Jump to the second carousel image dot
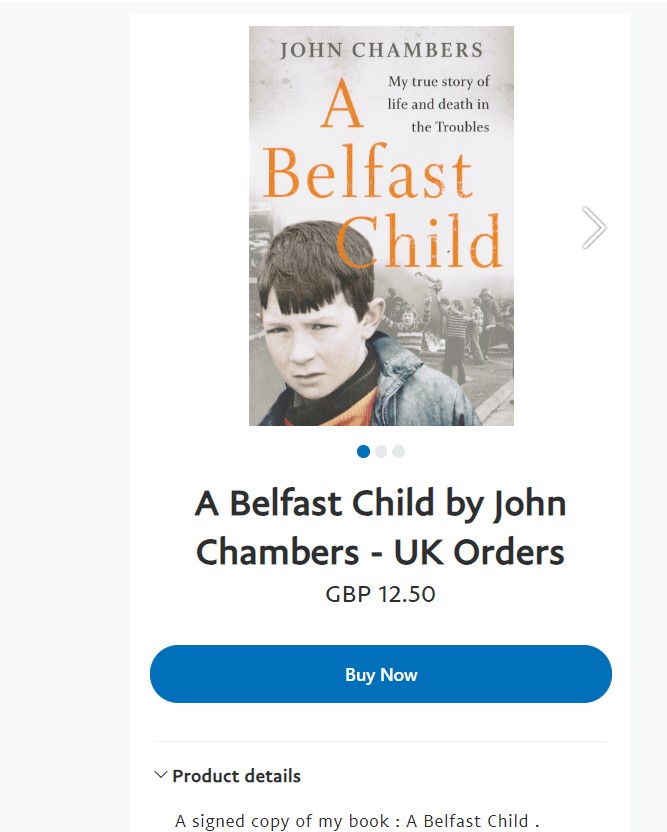The image size is (667, 832). tap(381, 451)
